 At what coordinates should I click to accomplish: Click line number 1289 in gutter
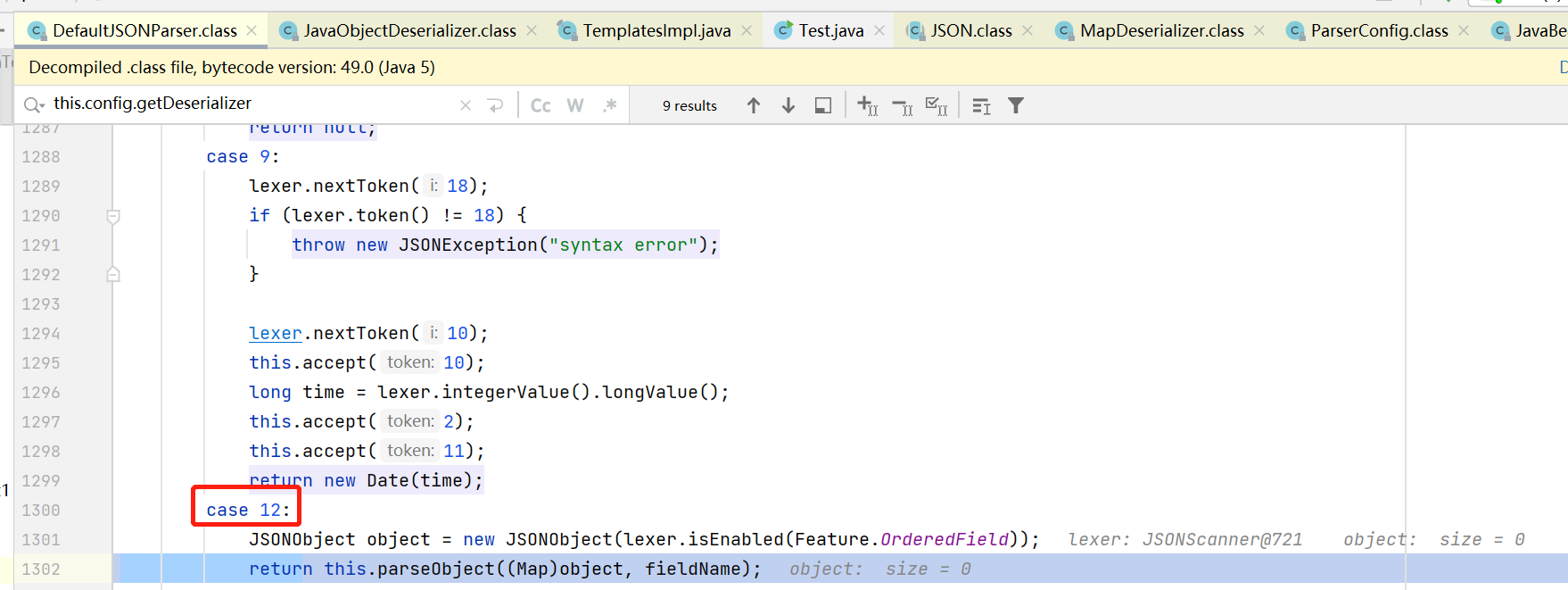click(41, 186)
